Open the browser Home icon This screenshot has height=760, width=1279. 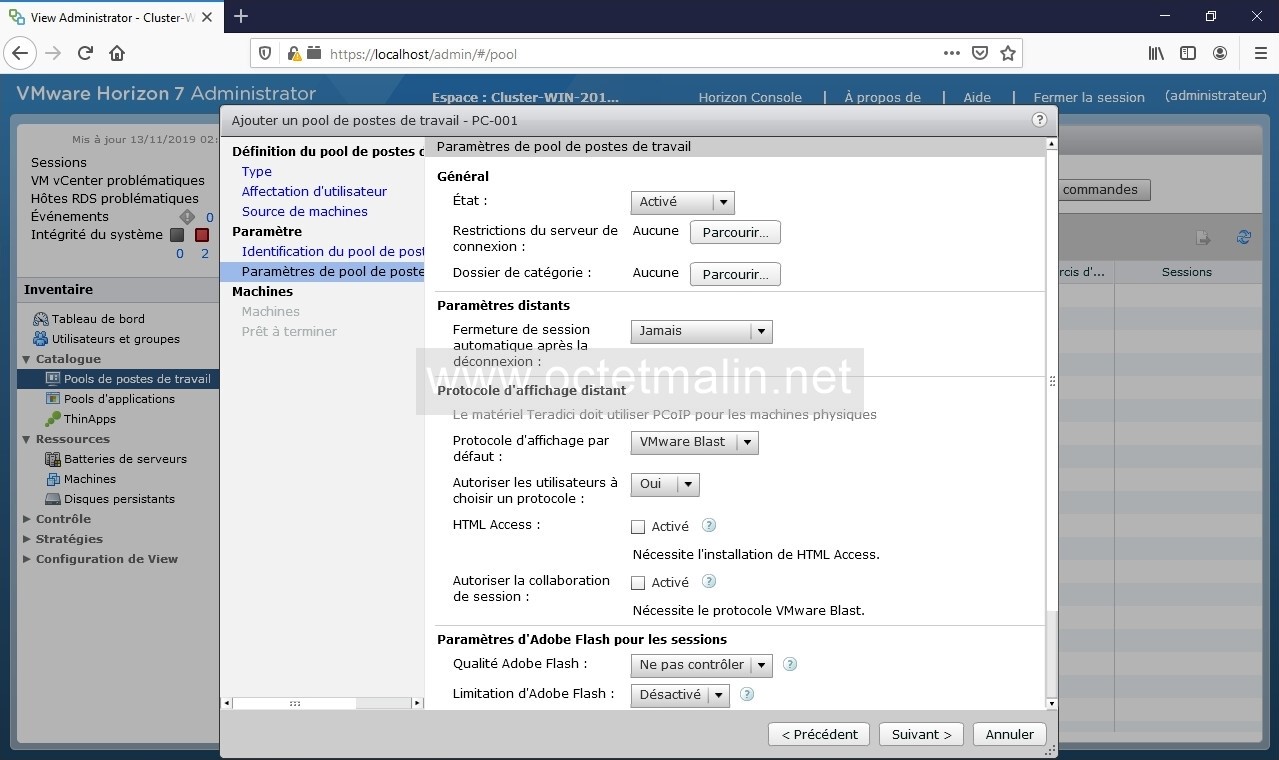tap(117, 53)
